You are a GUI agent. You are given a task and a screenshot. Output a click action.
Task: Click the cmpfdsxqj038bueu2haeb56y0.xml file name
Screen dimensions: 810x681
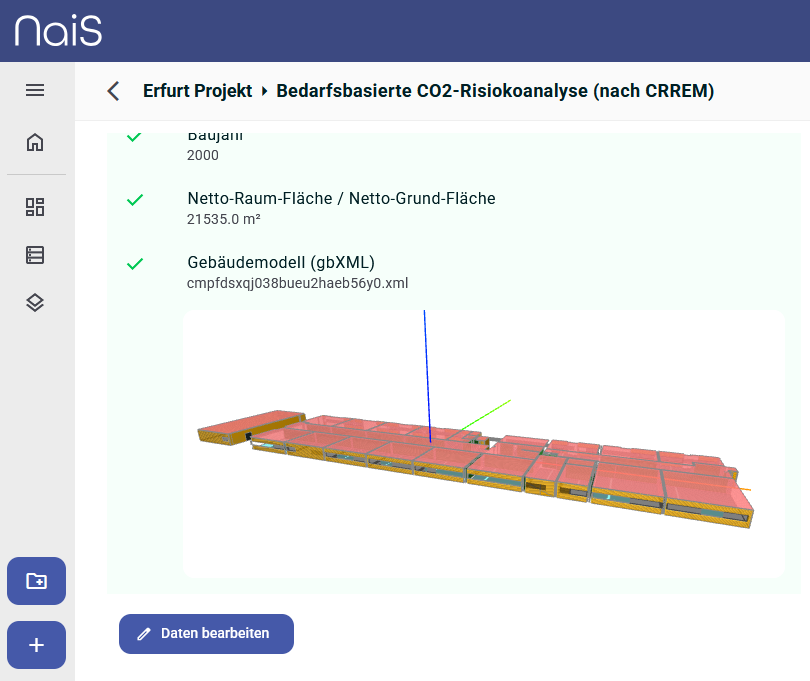(298, 283)
